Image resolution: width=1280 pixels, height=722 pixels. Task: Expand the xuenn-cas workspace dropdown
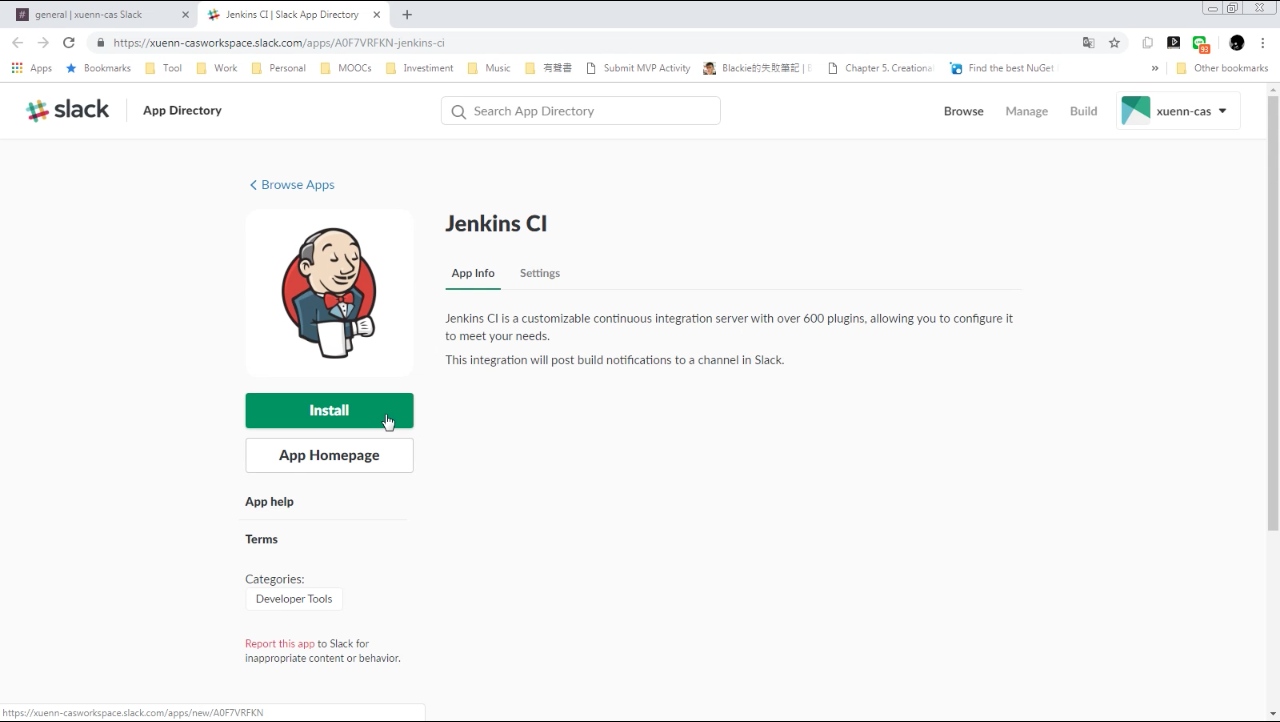1178,111
